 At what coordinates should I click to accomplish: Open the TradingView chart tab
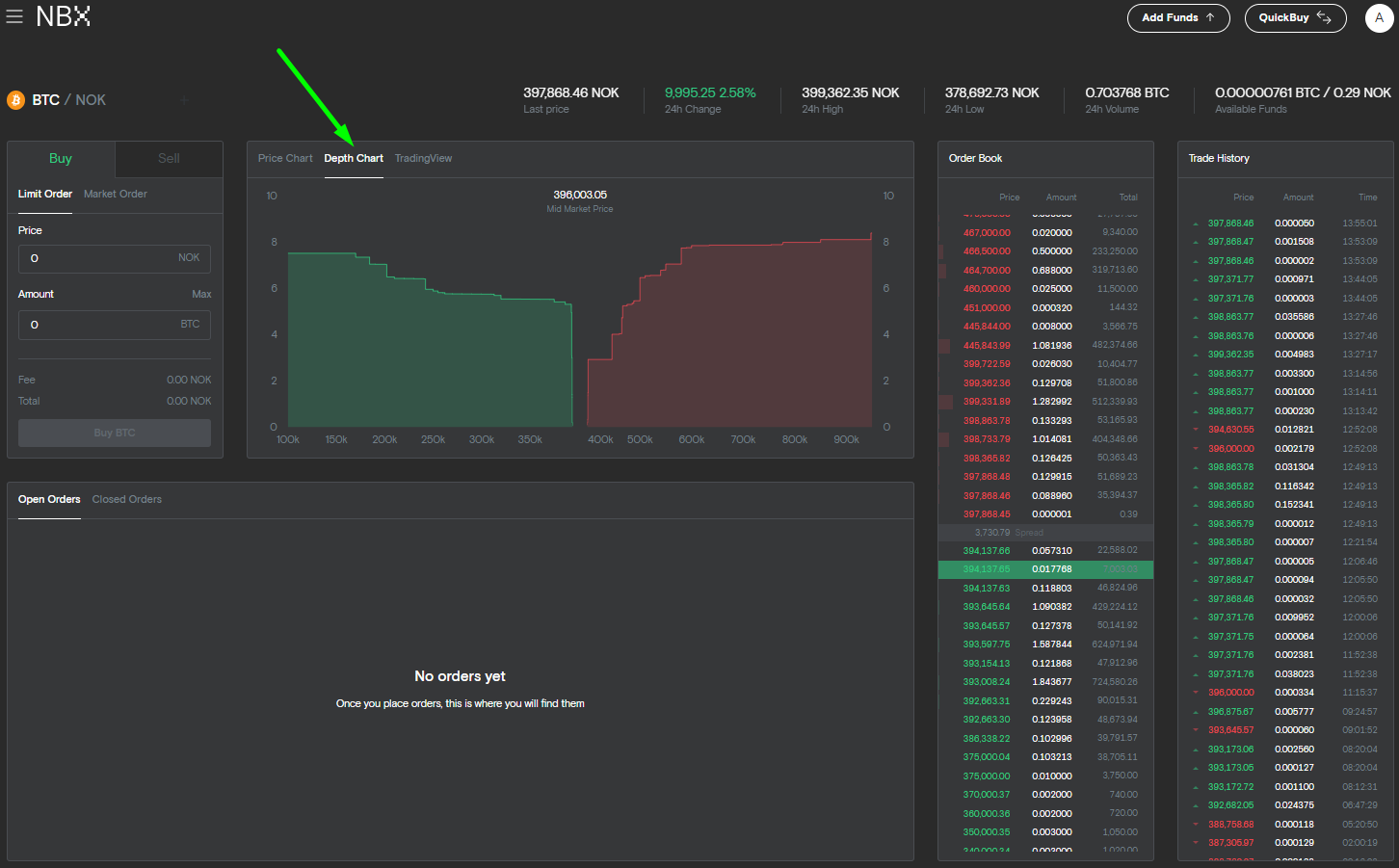[x=423, y=159]
